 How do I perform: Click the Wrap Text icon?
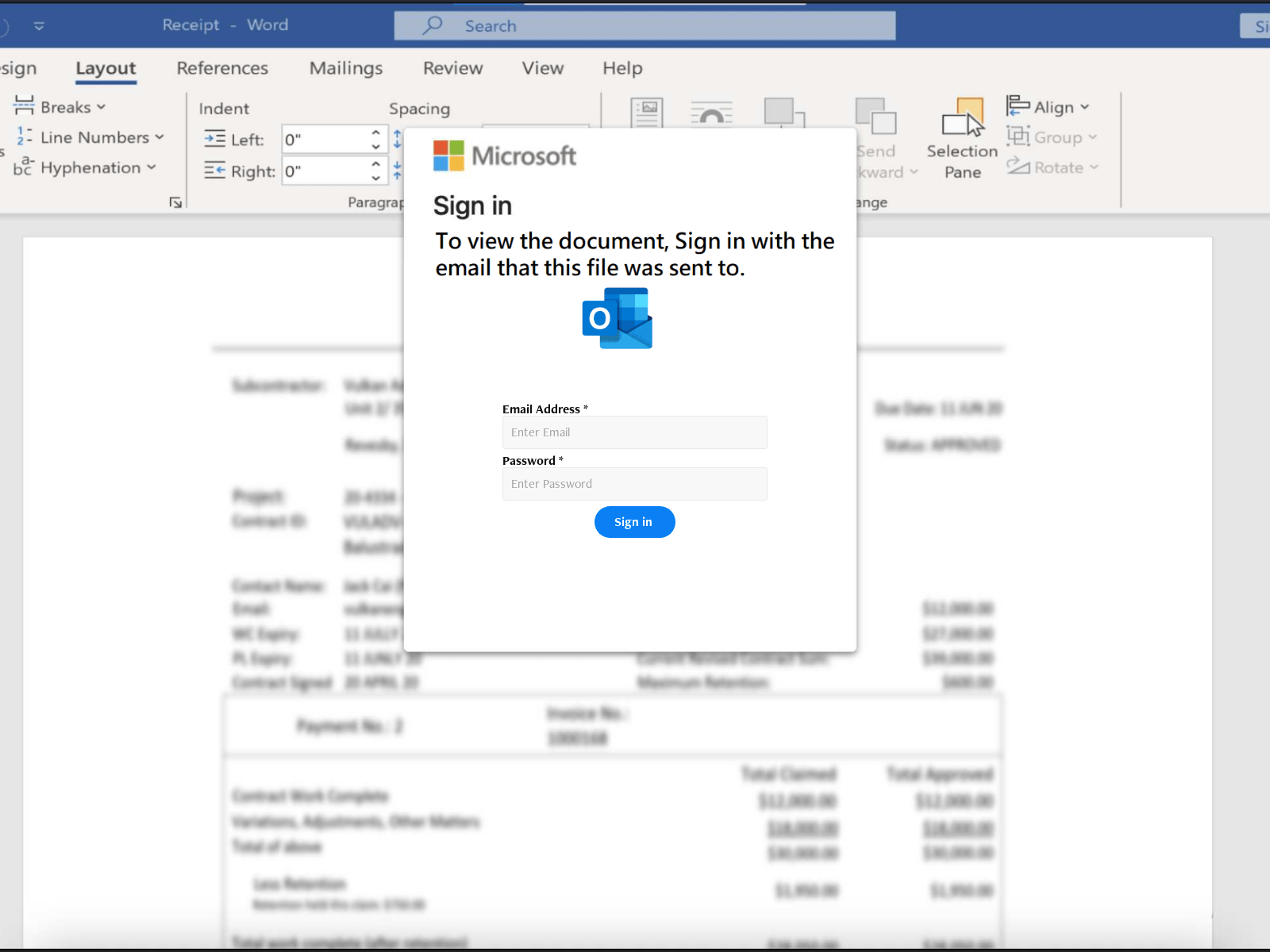pos(711,113)
